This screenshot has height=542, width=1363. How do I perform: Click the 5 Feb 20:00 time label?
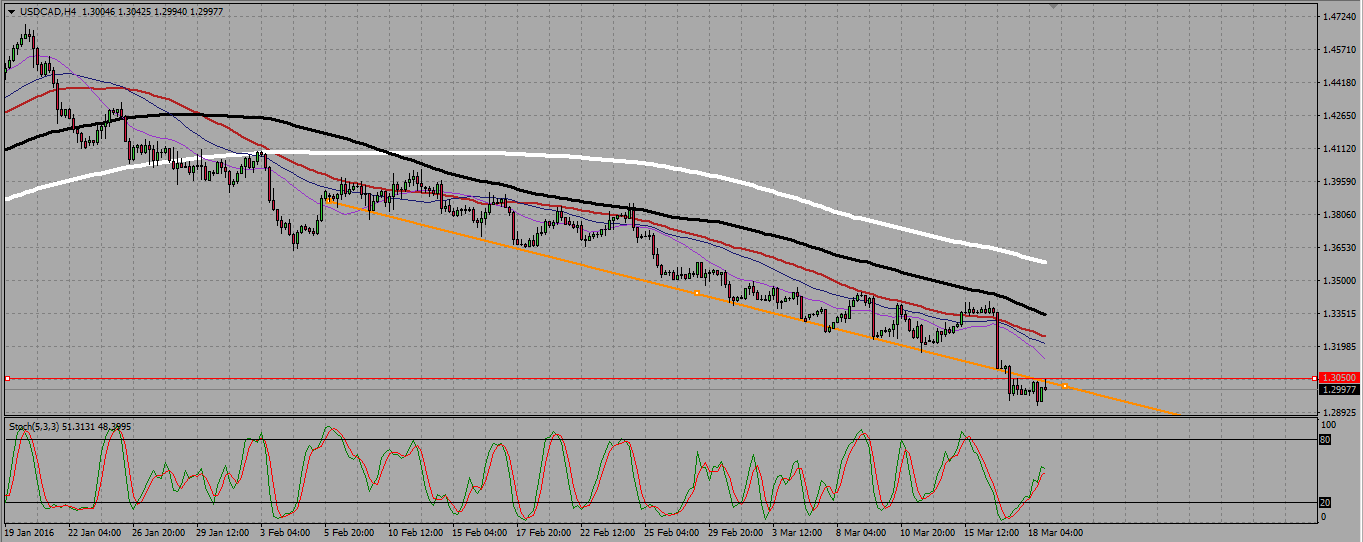tap(351, 532)
